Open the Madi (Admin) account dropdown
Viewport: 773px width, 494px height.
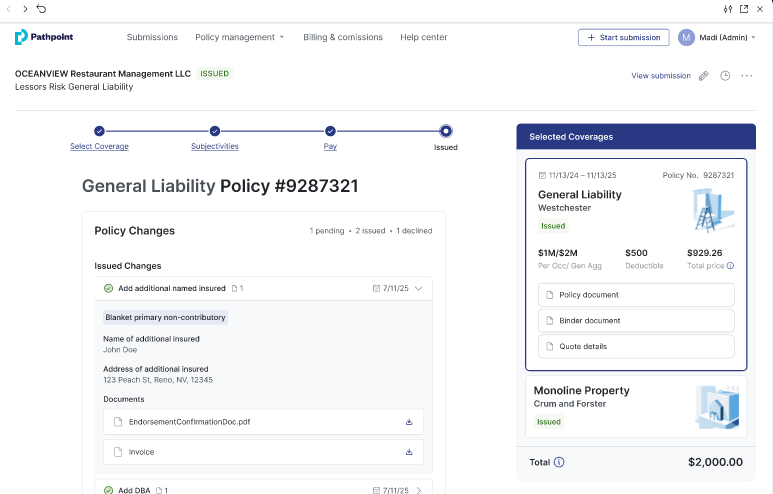[717, 37]
